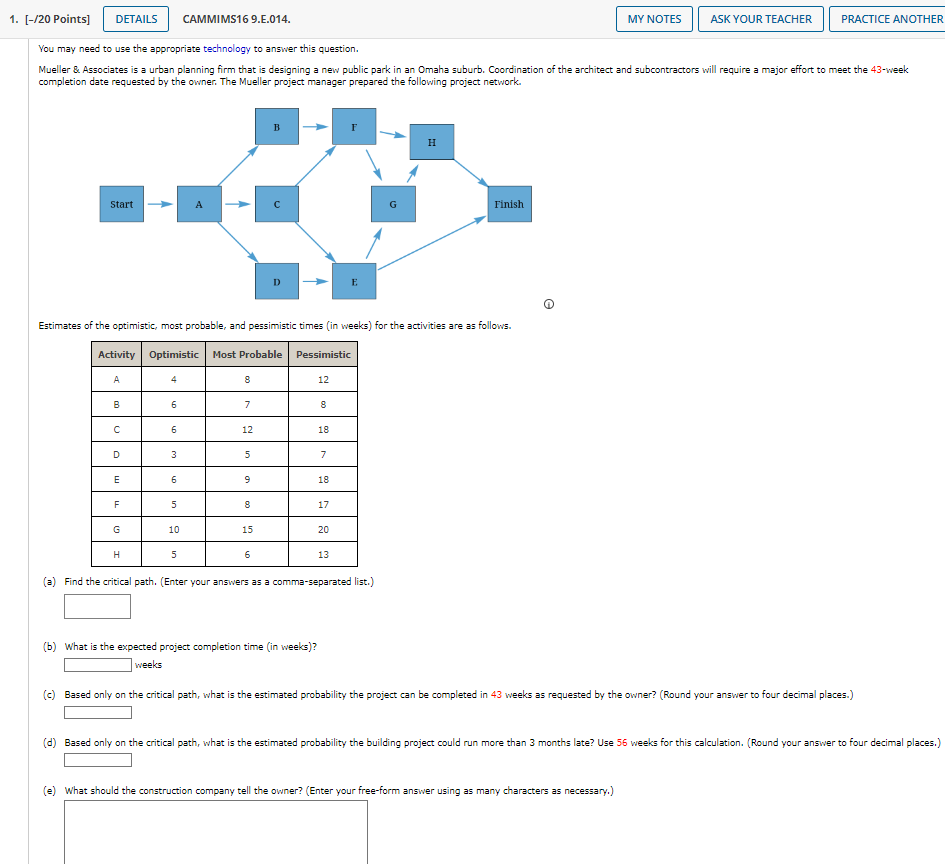Open MY NOTES
This screenshot has width=945, height=864.
[654, 19]
